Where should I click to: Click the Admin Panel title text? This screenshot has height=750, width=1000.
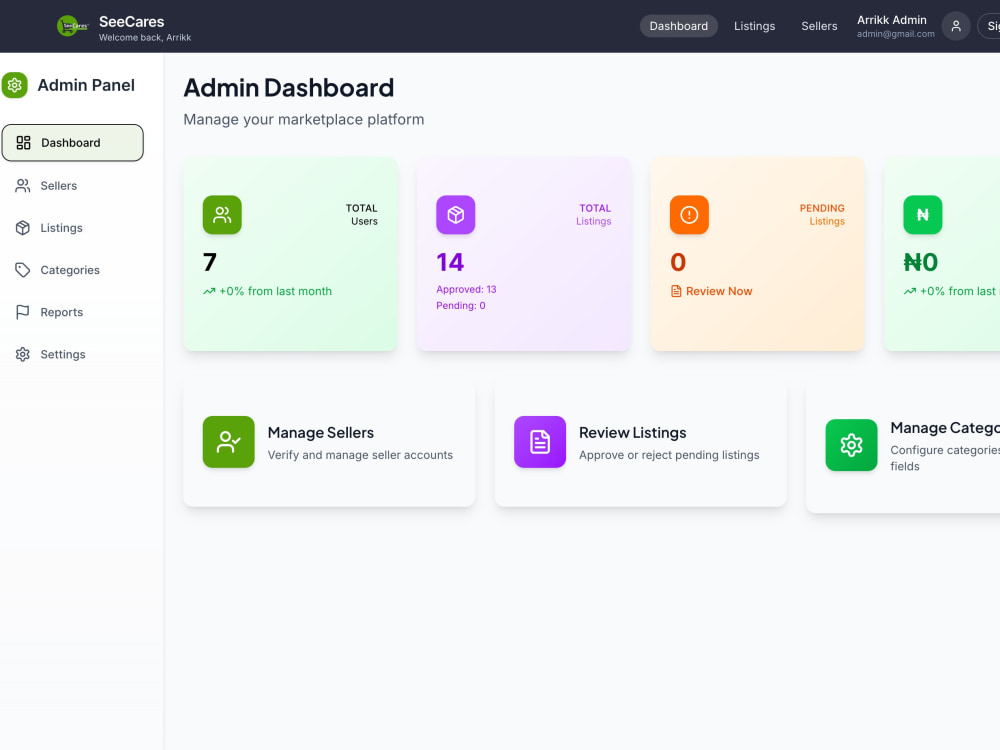click(x=86, y=85)
